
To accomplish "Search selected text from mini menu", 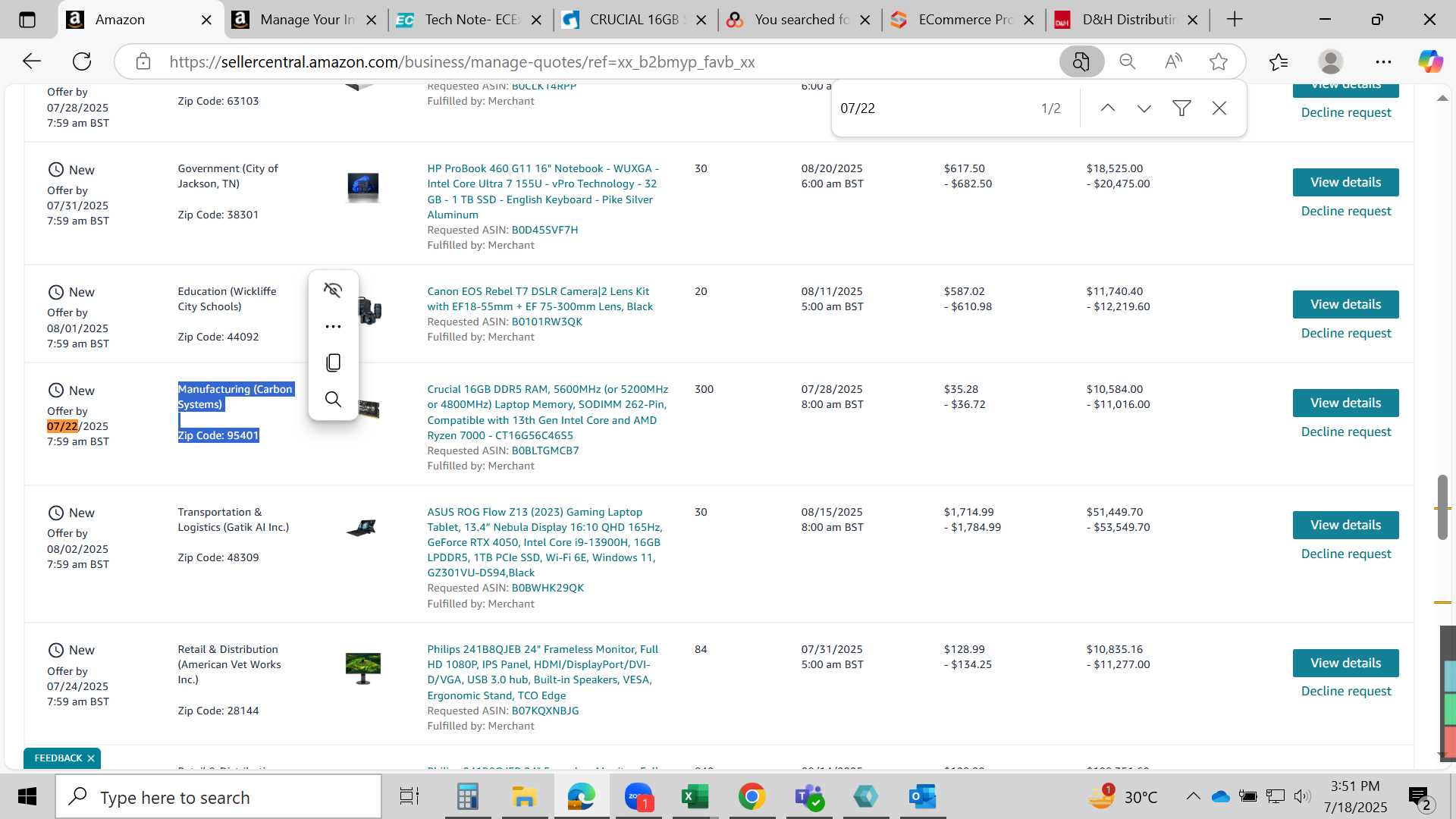I will [333, 399].
